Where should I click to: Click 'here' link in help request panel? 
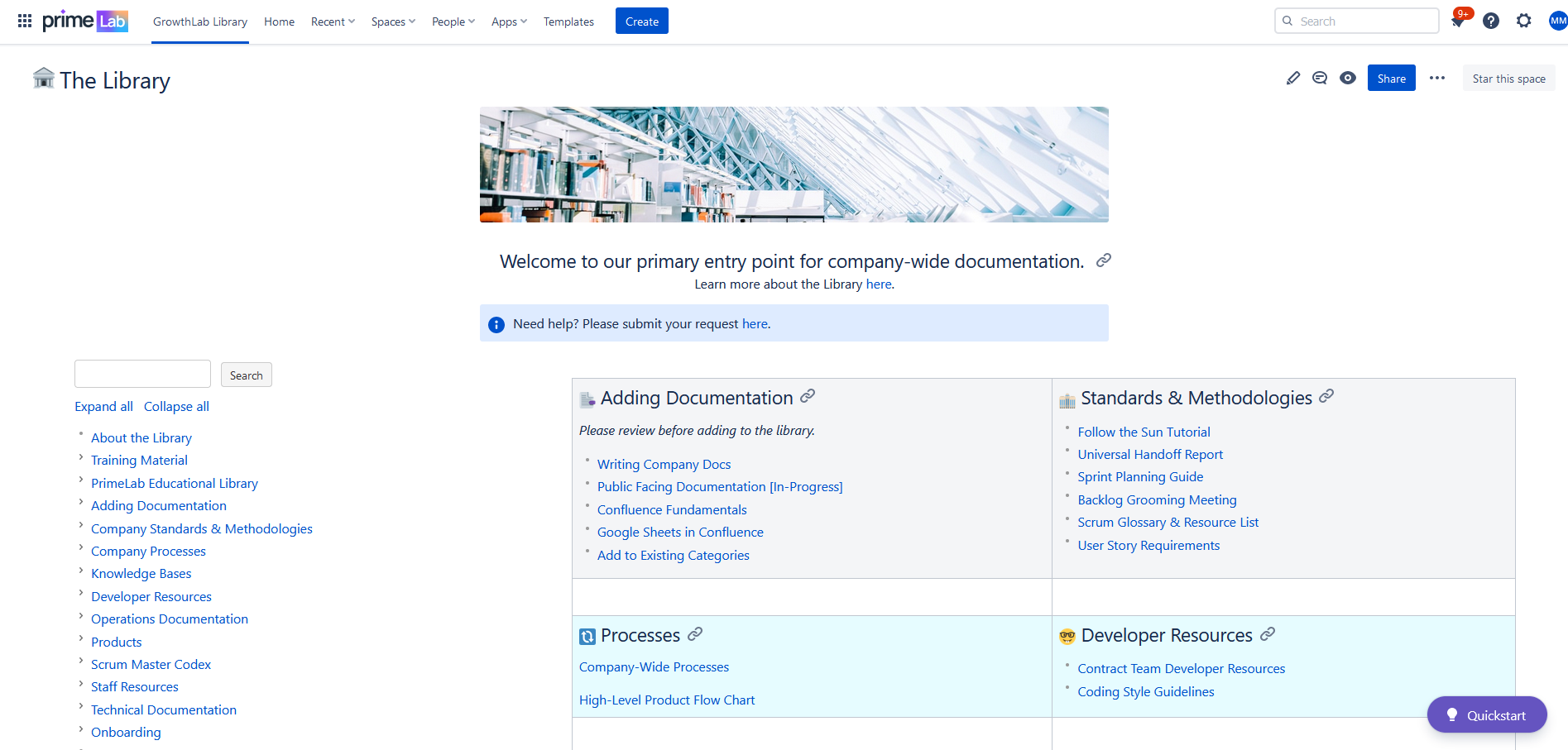[x=755, y=323]
